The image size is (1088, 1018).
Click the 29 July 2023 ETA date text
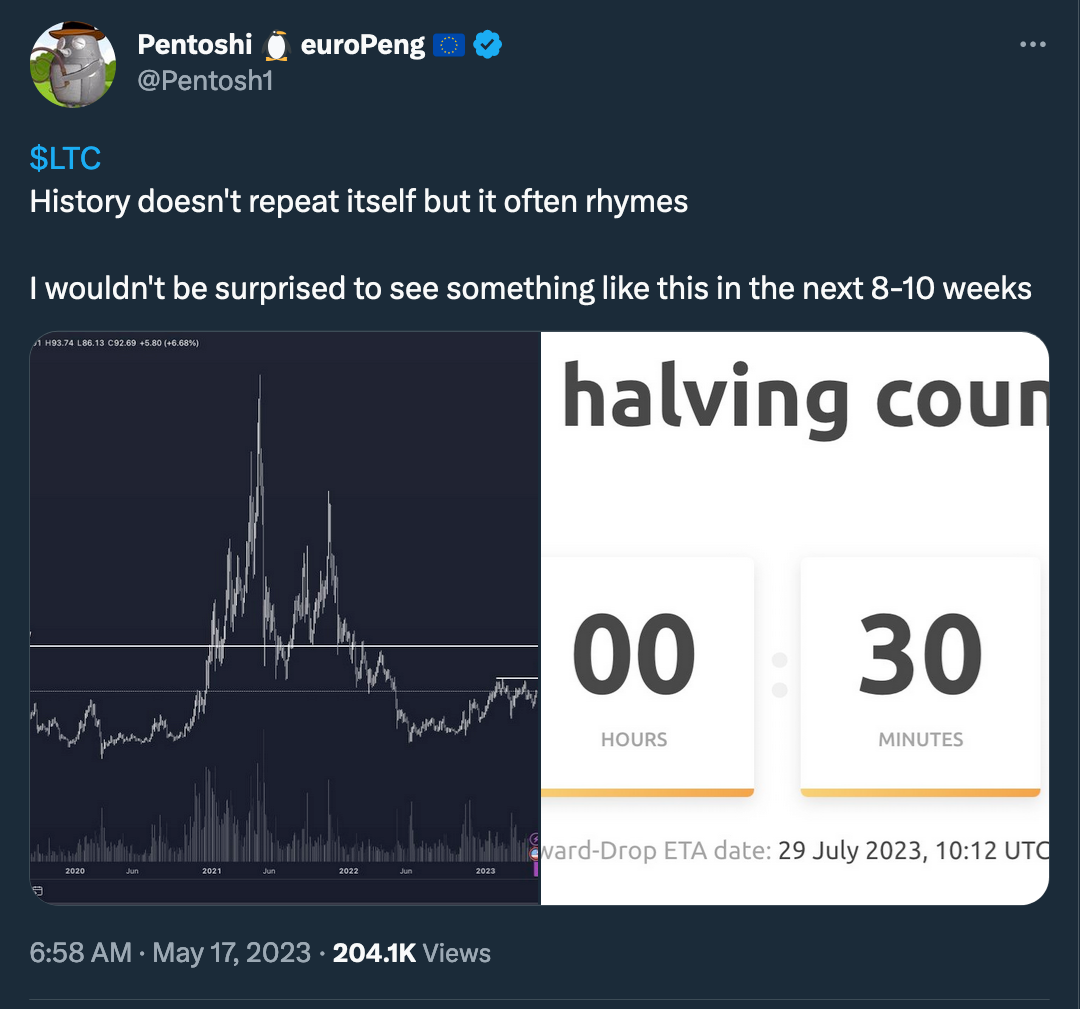pos(852,850)
